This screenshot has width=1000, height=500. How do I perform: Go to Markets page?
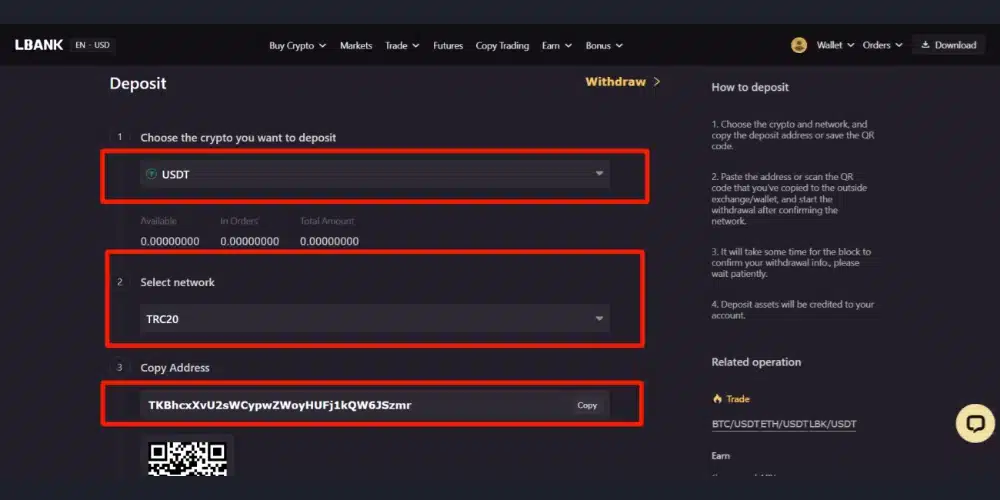[356, 45]
